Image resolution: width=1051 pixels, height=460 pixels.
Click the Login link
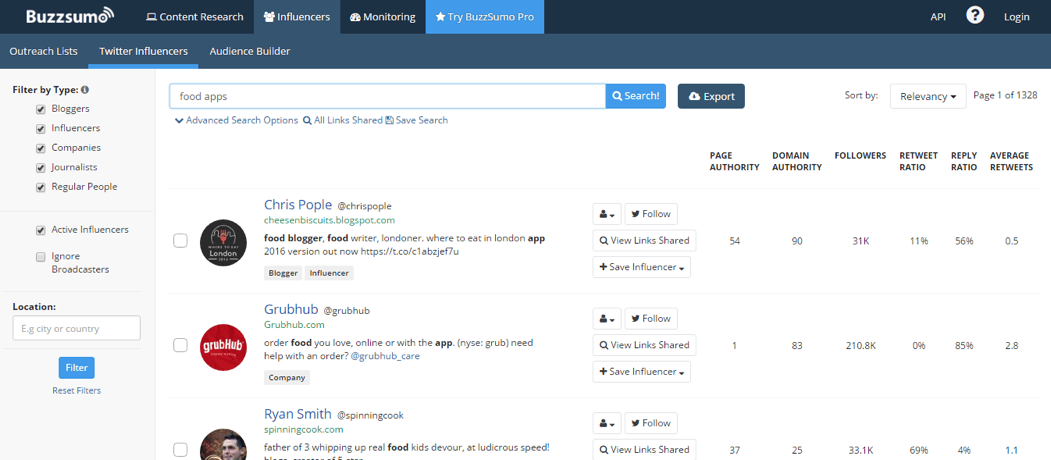coord(1016,17)
